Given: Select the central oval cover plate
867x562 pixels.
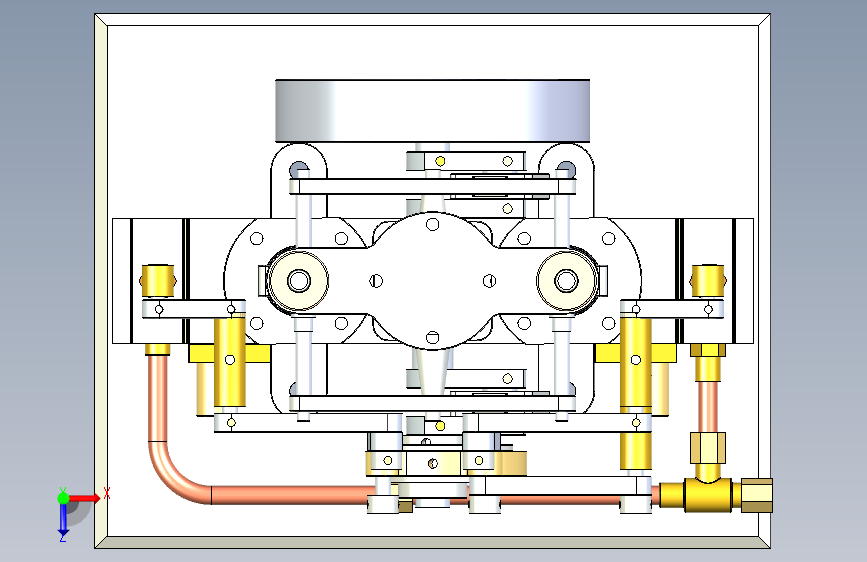Looking at the screenshot, I should pyautogui.click(x=432, y=281).
